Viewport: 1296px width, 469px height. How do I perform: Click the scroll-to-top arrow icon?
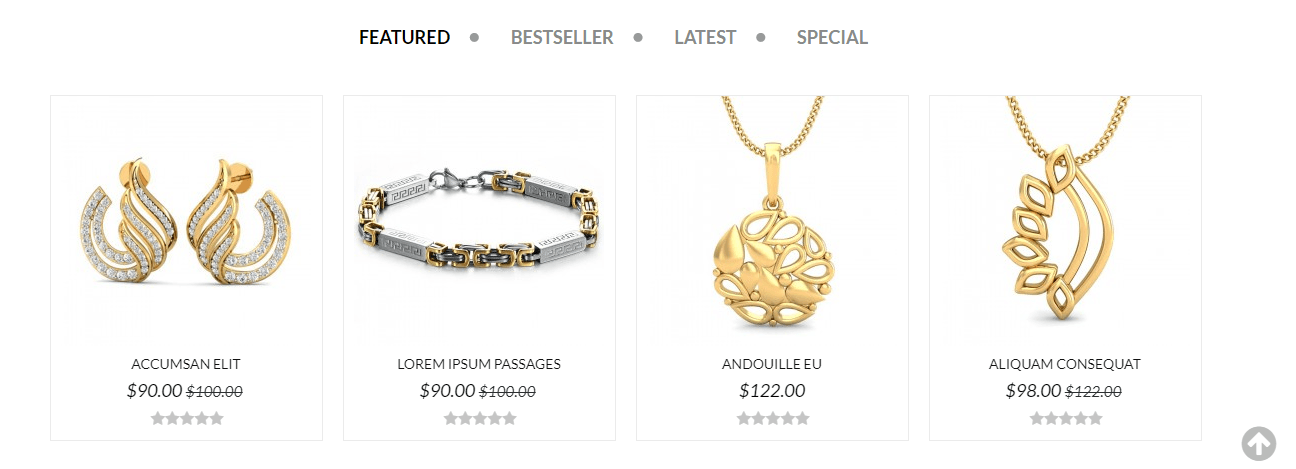[x=1259, y=444]
